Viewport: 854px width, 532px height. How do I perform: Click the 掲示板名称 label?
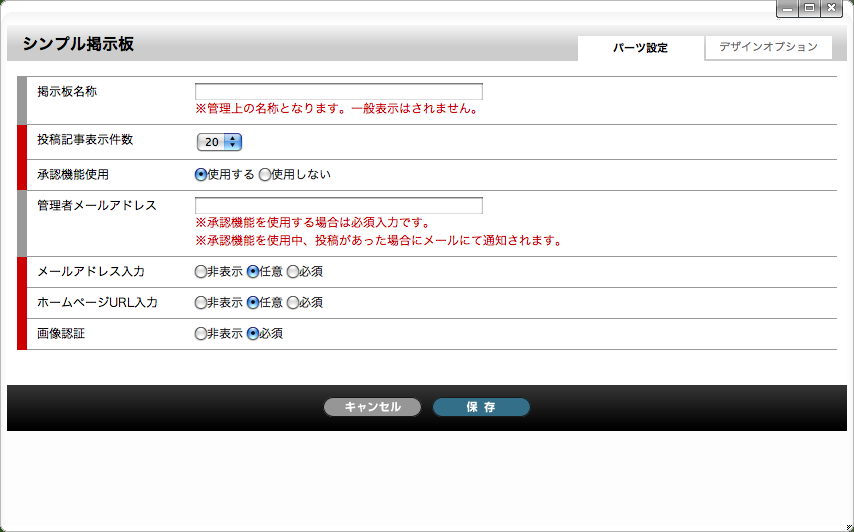tap(67, 91)
